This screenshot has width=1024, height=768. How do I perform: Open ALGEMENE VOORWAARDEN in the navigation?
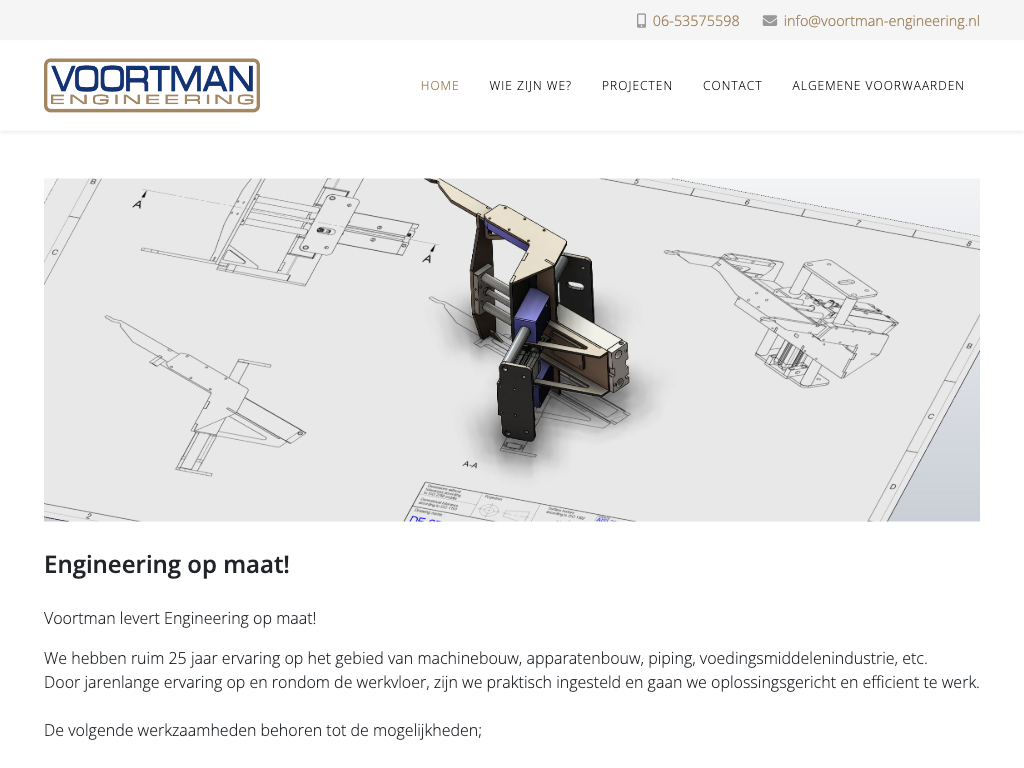pos(878,86)
